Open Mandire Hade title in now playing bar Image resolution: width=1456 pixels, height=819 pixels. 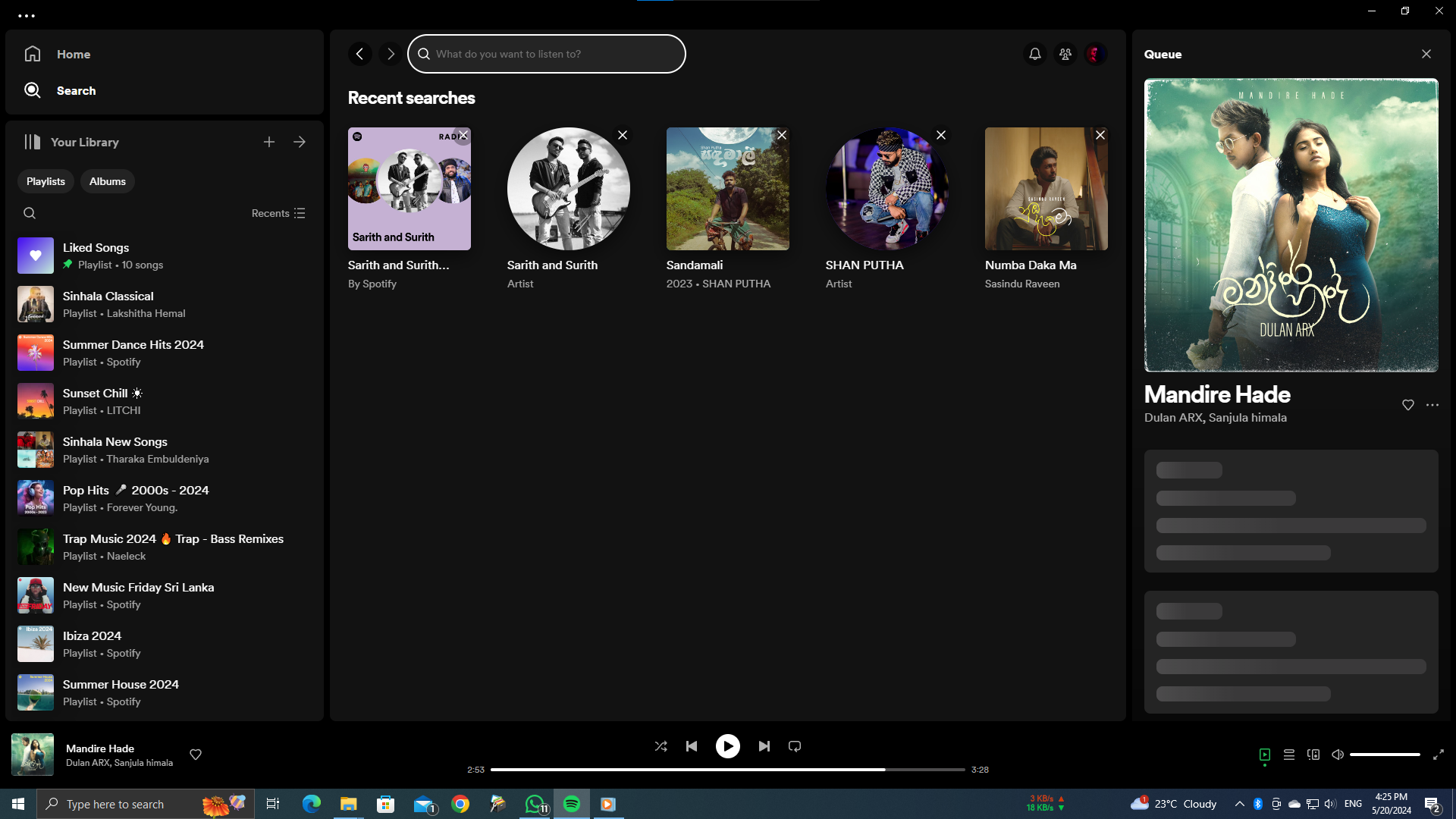pyautogui.click(x=100, y=748)
